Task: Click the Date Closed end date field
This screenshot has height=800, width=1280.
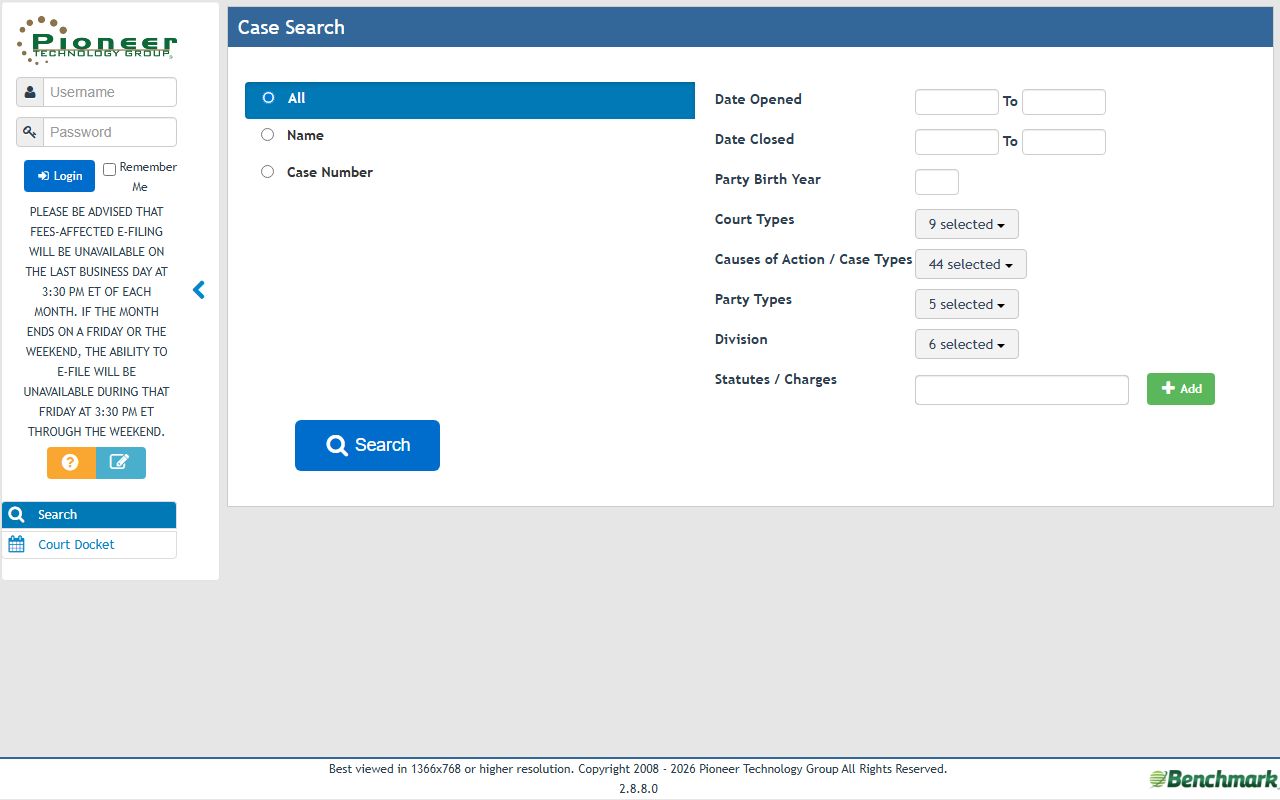Action: click(x=1064, y=142)
